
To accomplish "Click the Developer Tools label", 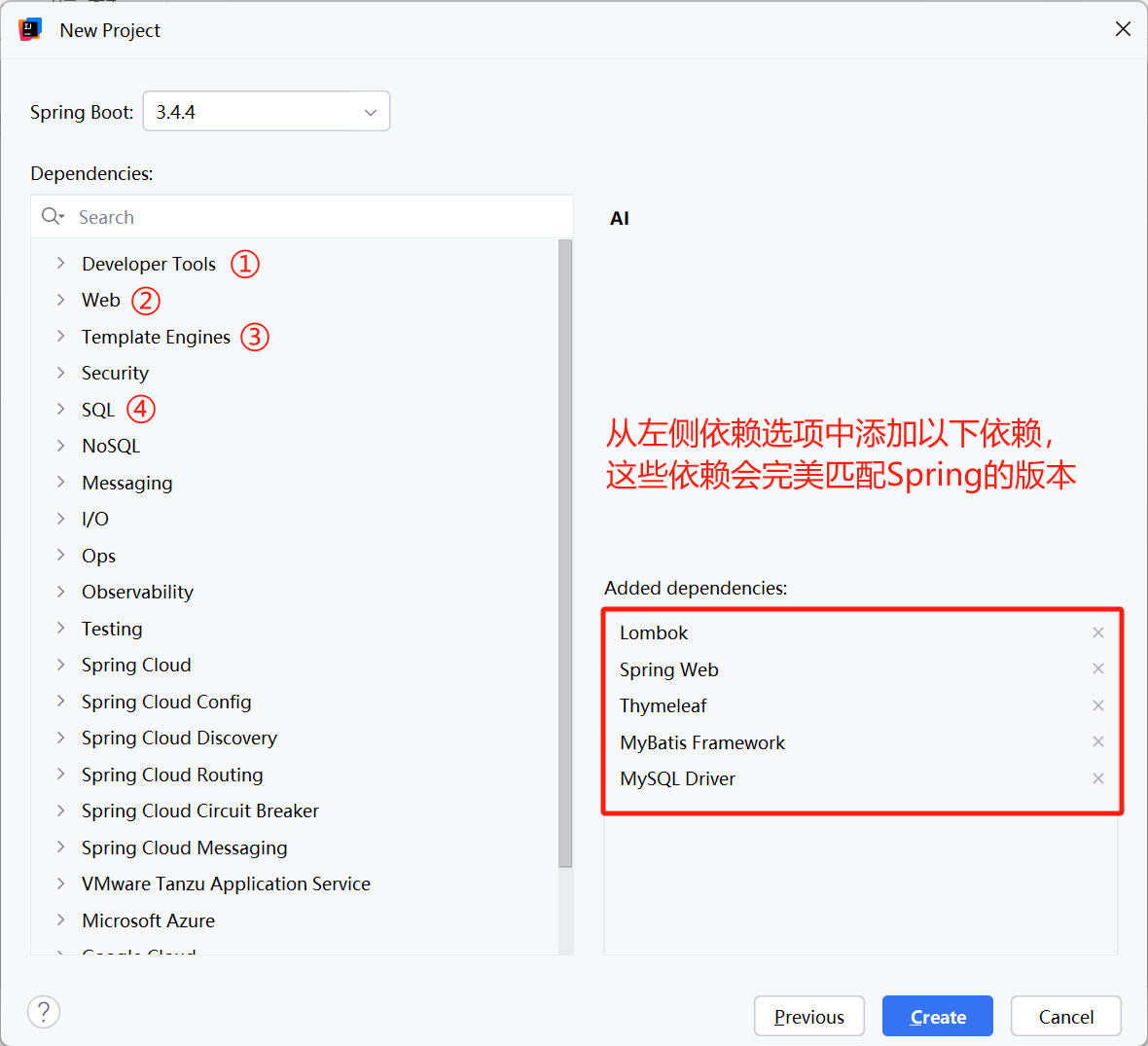I will click(149, 264).
